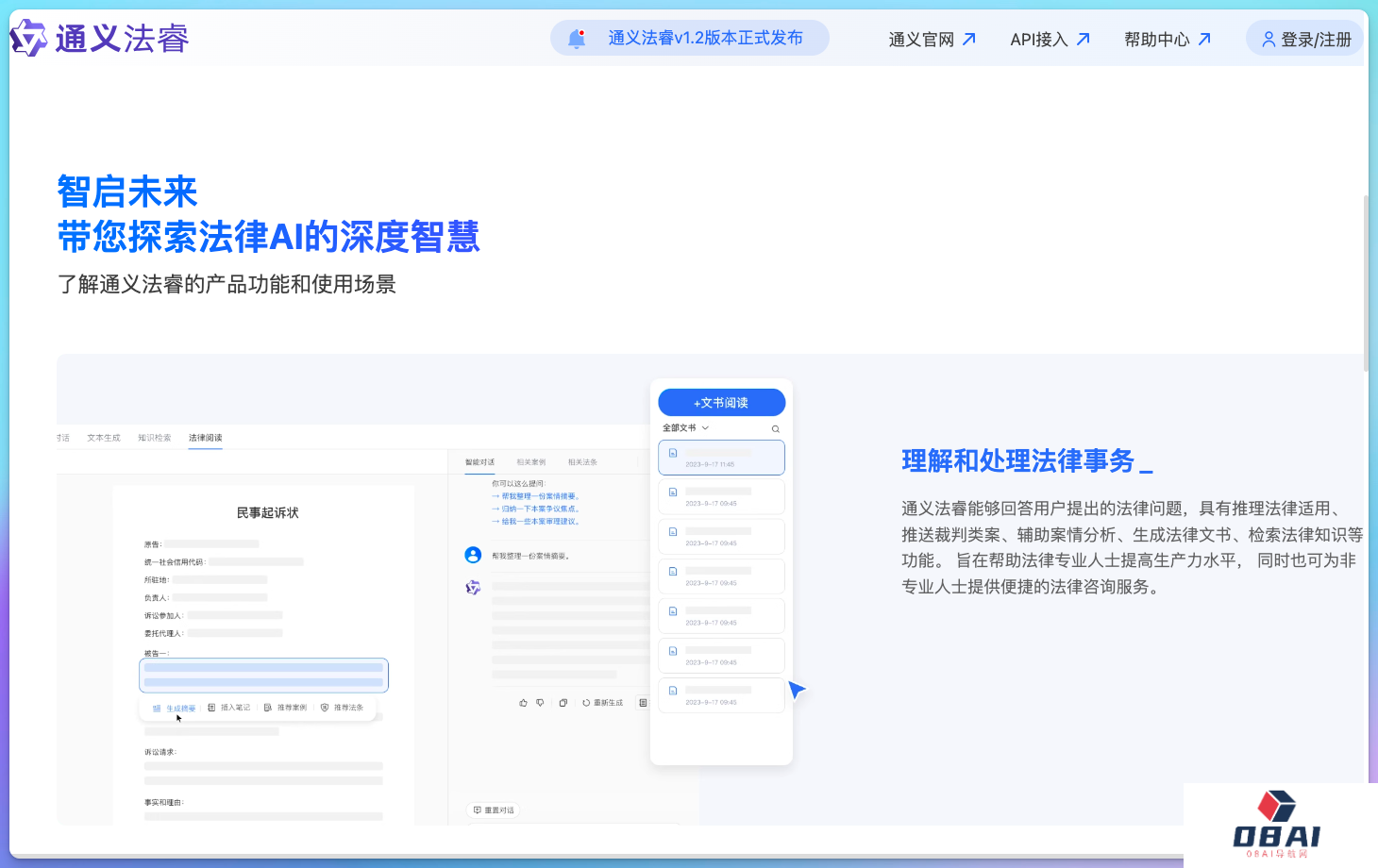Go to the API接入 link
This screenshot has width=1378, height=868.
coord(1050,40)
